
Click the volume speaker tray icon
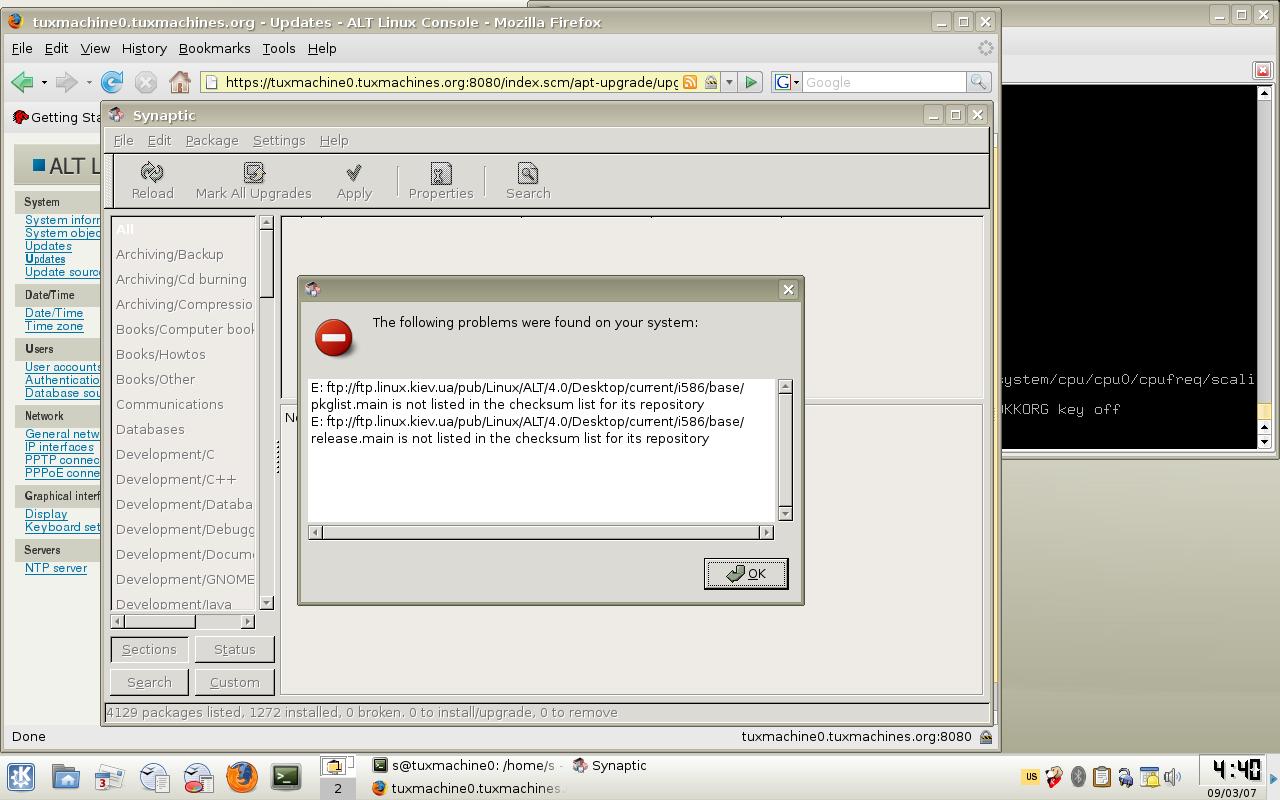click(x=1172, y=776)
